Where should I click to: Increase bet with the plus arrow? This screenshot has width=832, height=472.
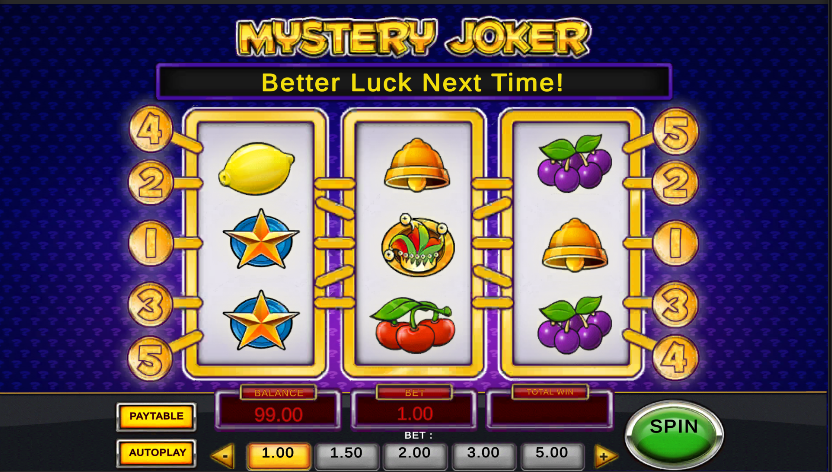point(605,456)
